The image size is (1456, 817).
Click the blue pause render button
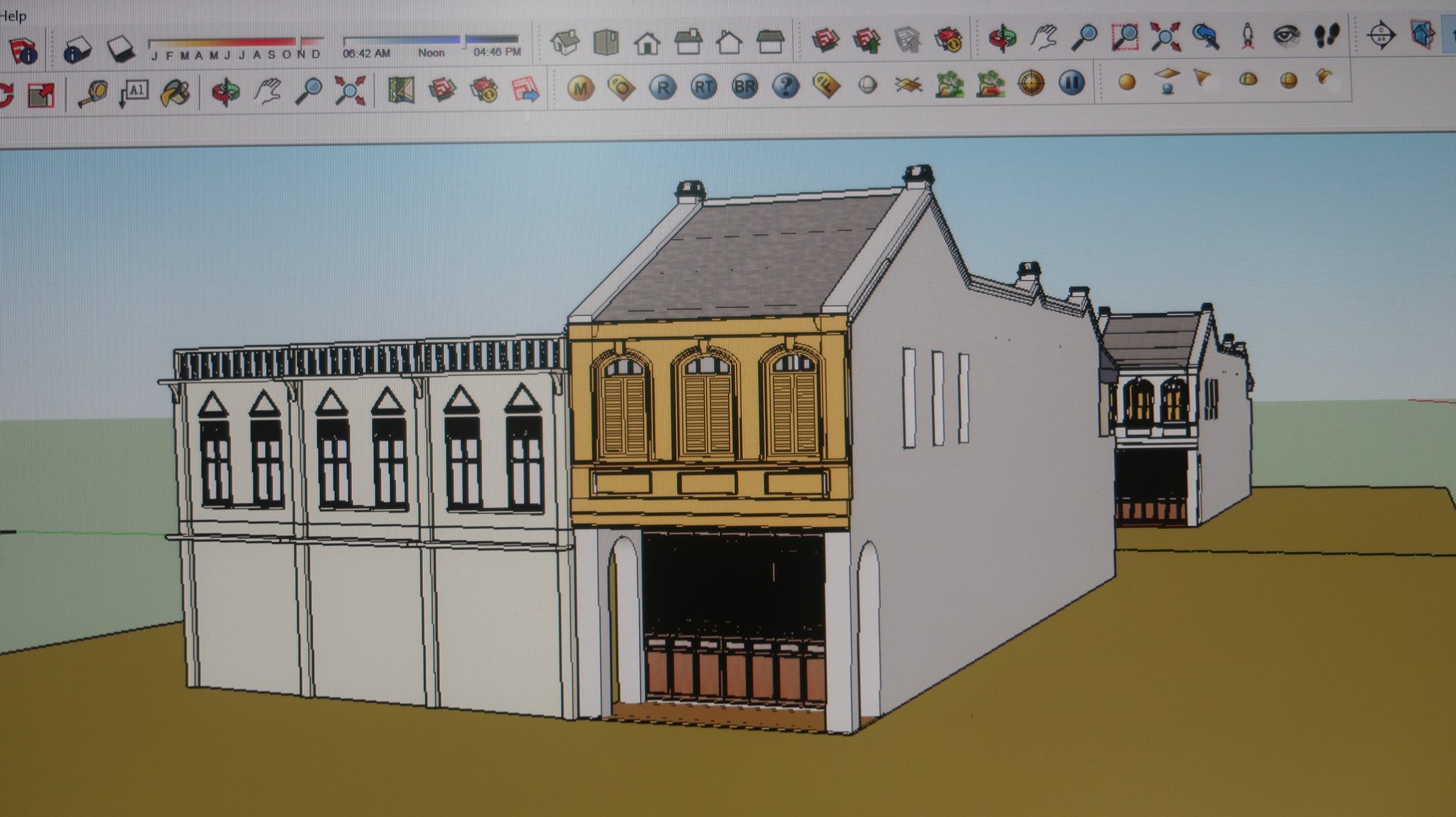click(1072, 82)
